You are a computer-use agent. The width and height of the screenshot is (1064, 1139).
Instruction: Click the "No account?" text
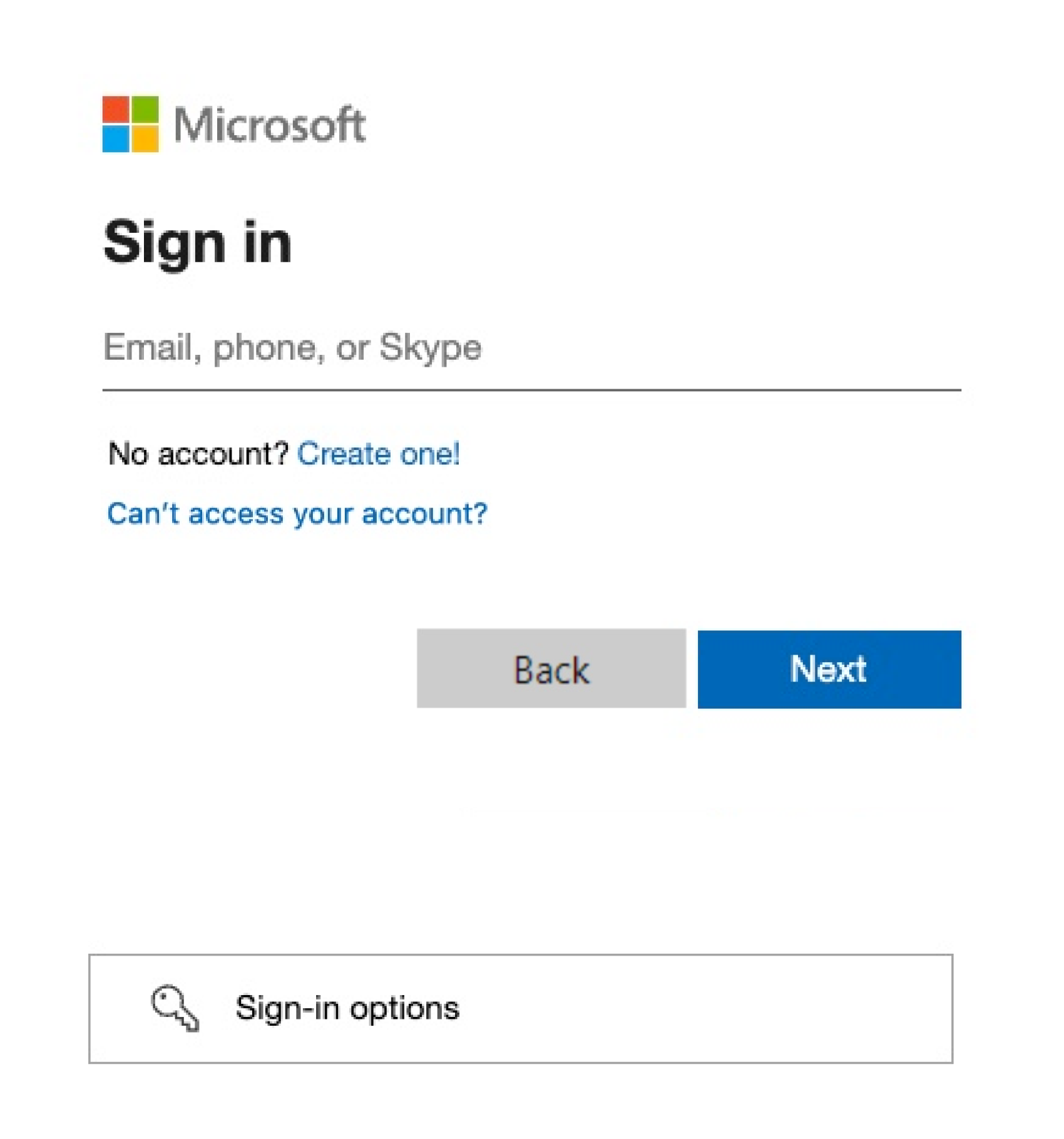coord(198,454)
